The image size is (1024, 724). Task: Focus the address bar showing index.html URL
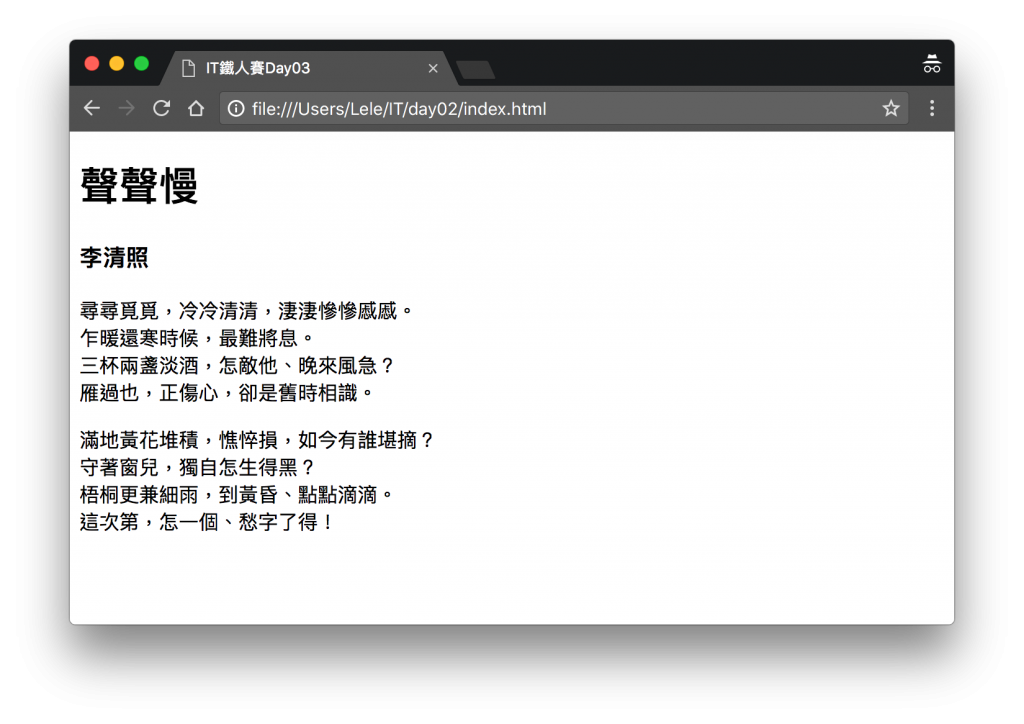[x=564, y=108]
